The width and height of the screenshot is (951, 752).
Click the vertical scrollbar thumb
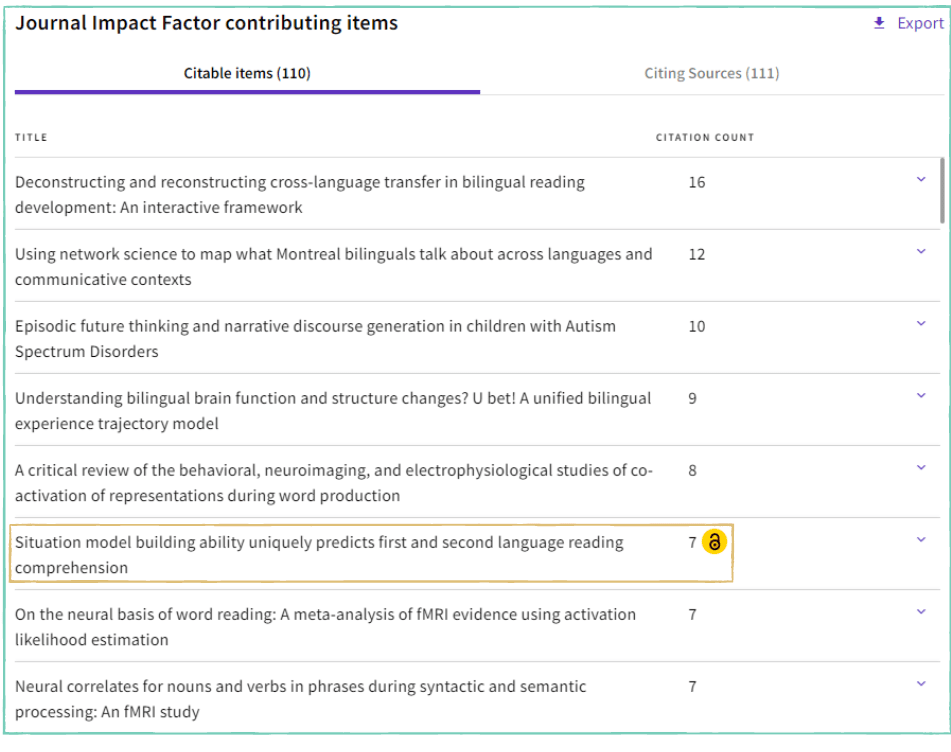pos(941,190)
